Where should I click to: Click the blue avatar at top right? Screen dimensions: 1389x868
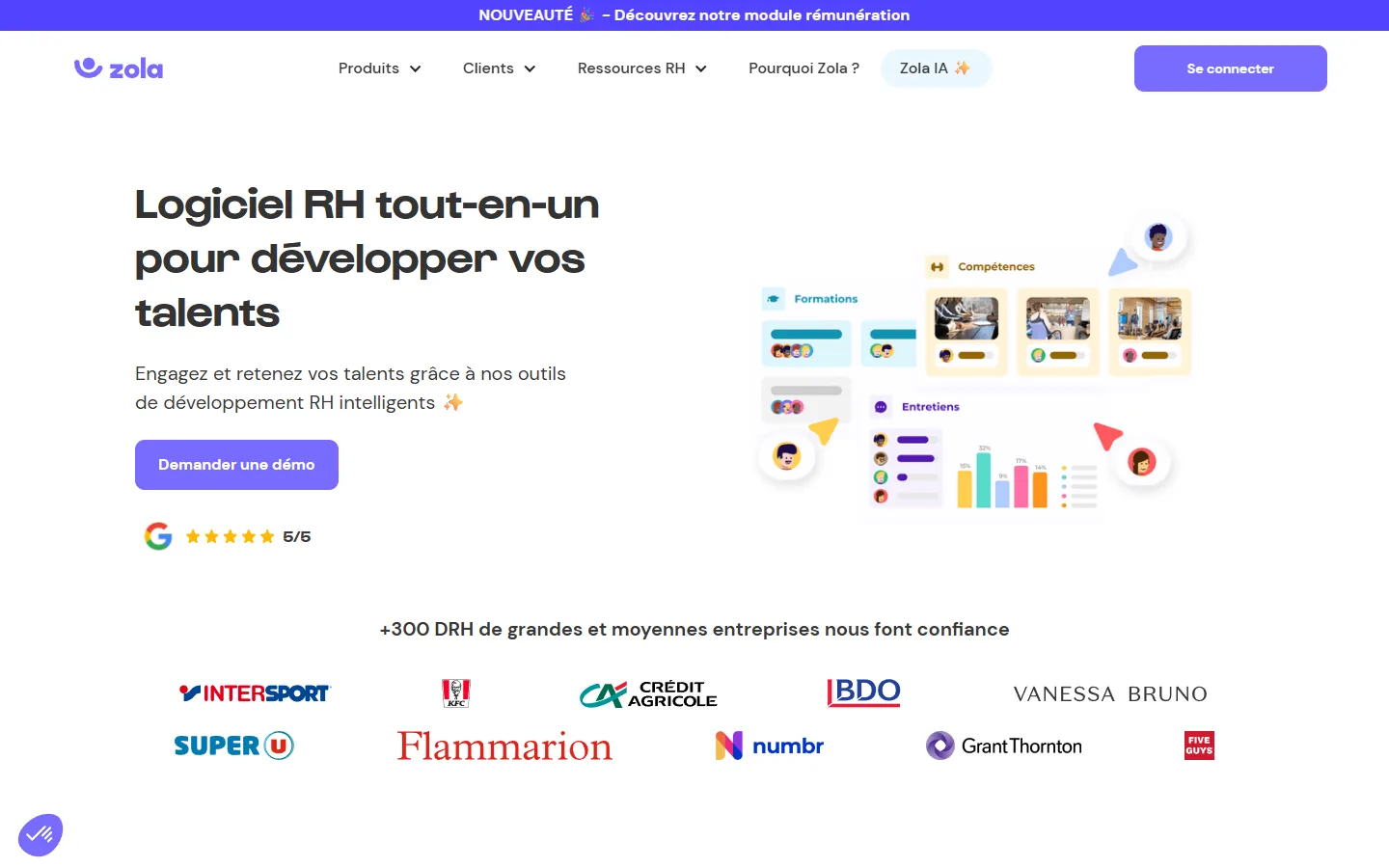(x=1158, y=236)
